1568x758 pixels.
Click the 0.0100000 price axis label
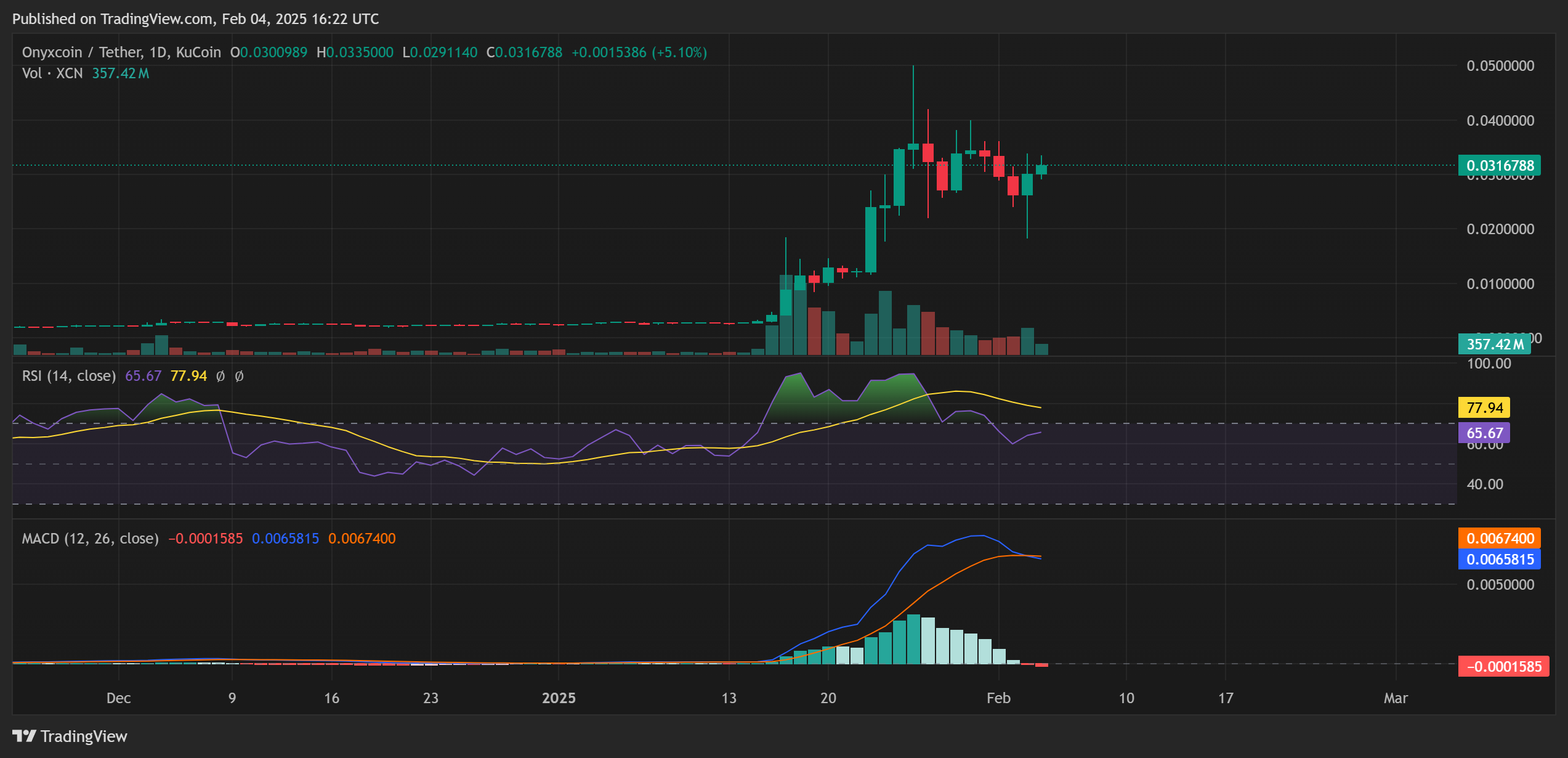point(1500,283)
